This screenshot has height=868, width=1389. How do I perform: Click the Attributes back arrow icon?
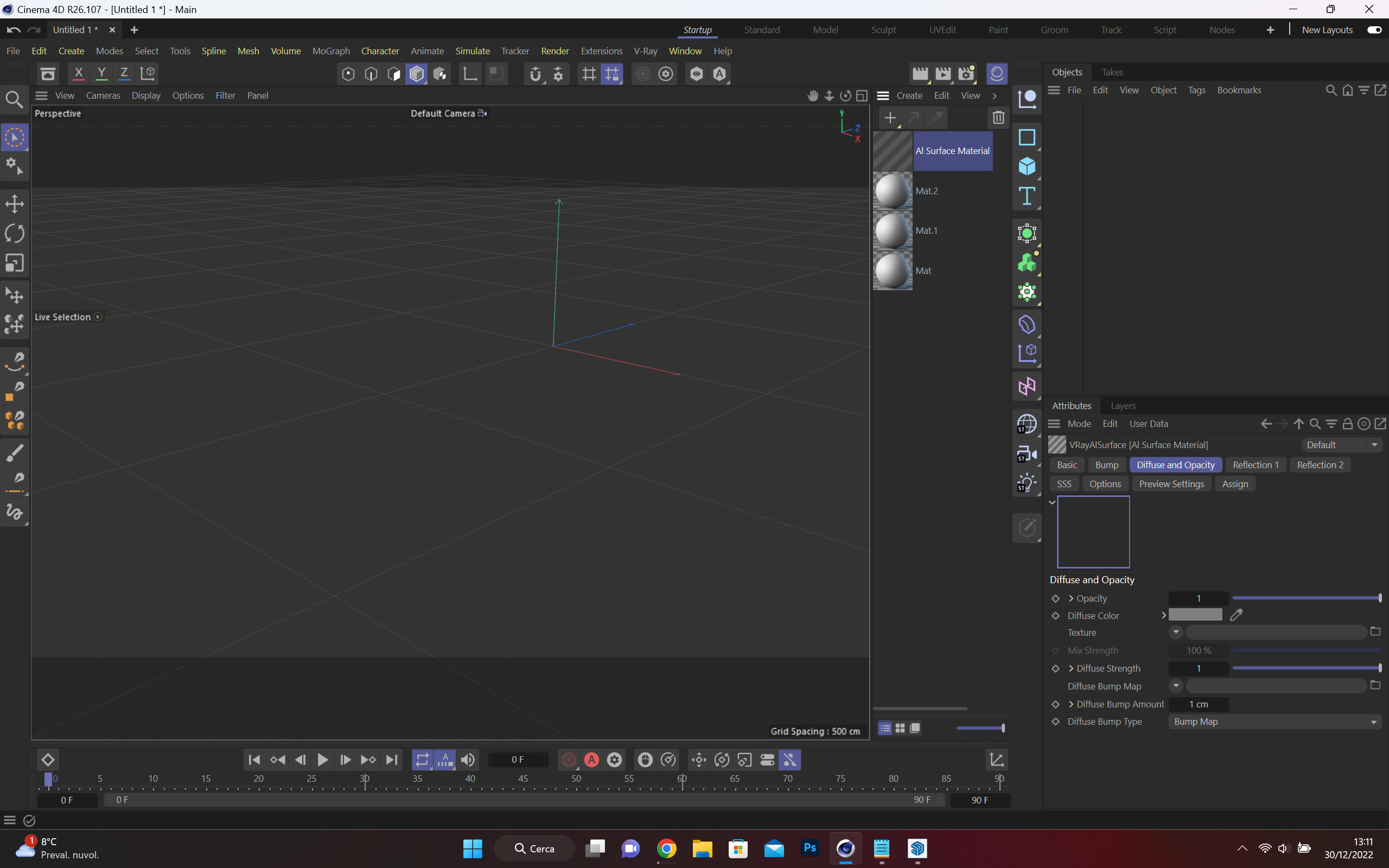click(x=1266, y=424)
